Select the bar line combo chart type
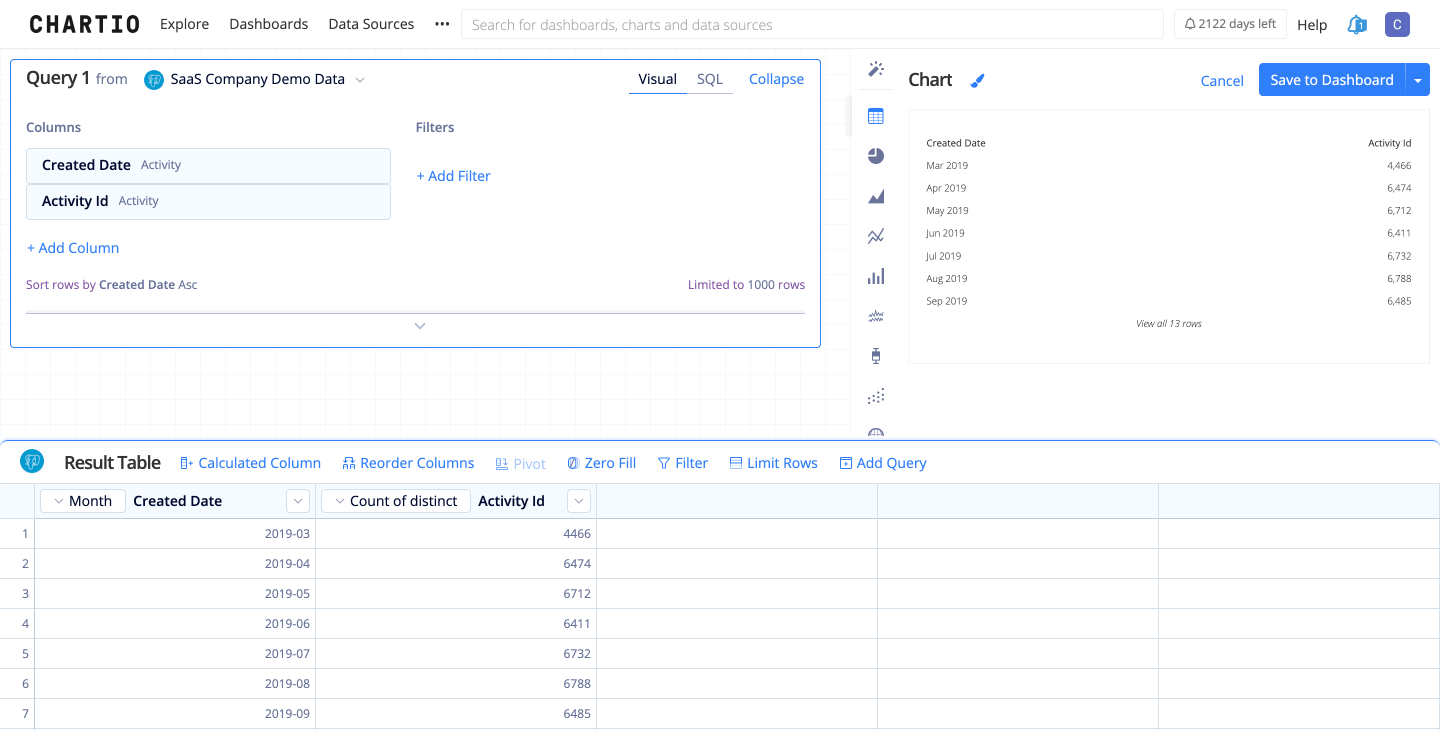1440x730 pixels. tap(876, 316)
